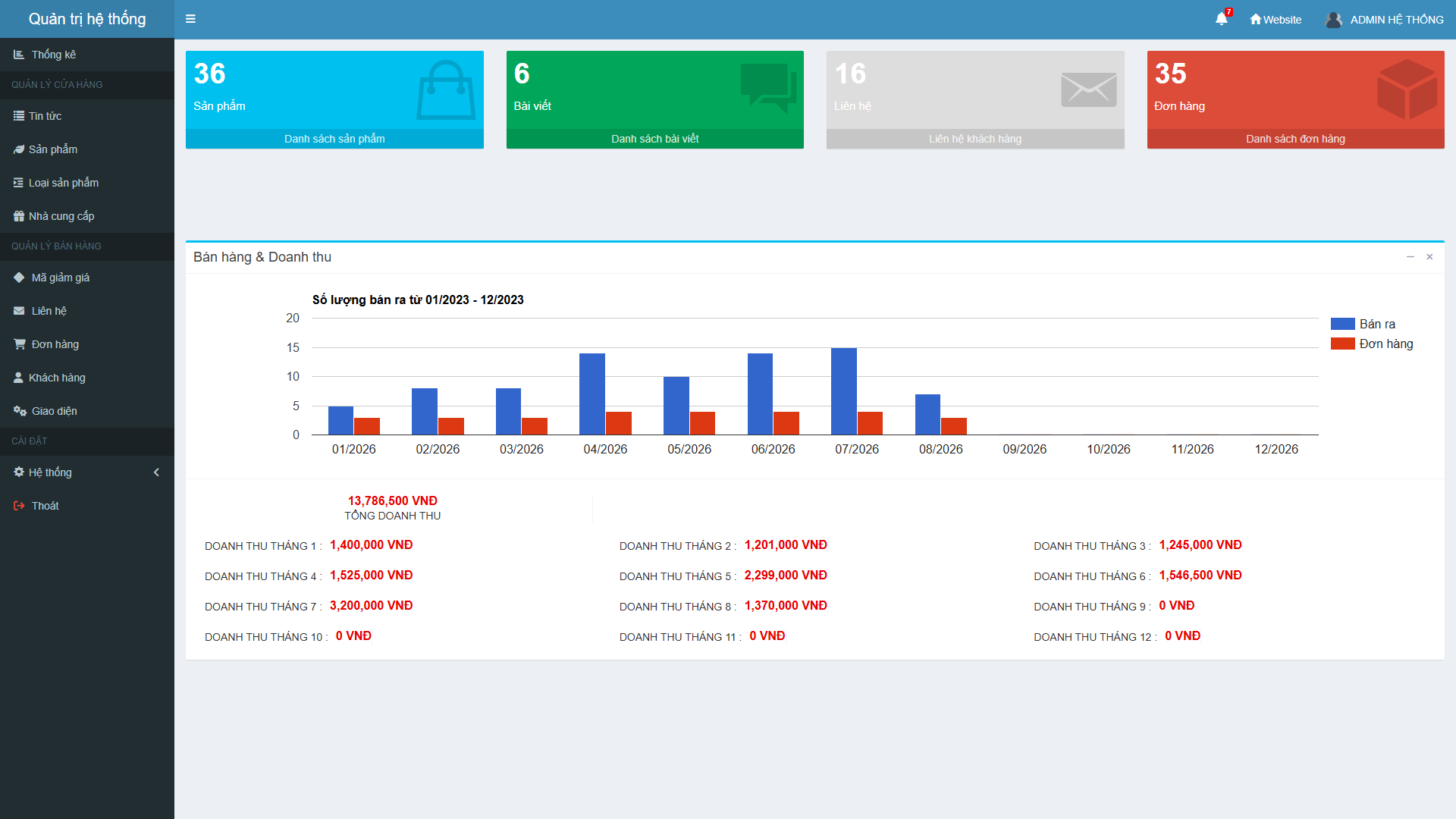Open Tin tức in the sidebar

pos(87,116)
